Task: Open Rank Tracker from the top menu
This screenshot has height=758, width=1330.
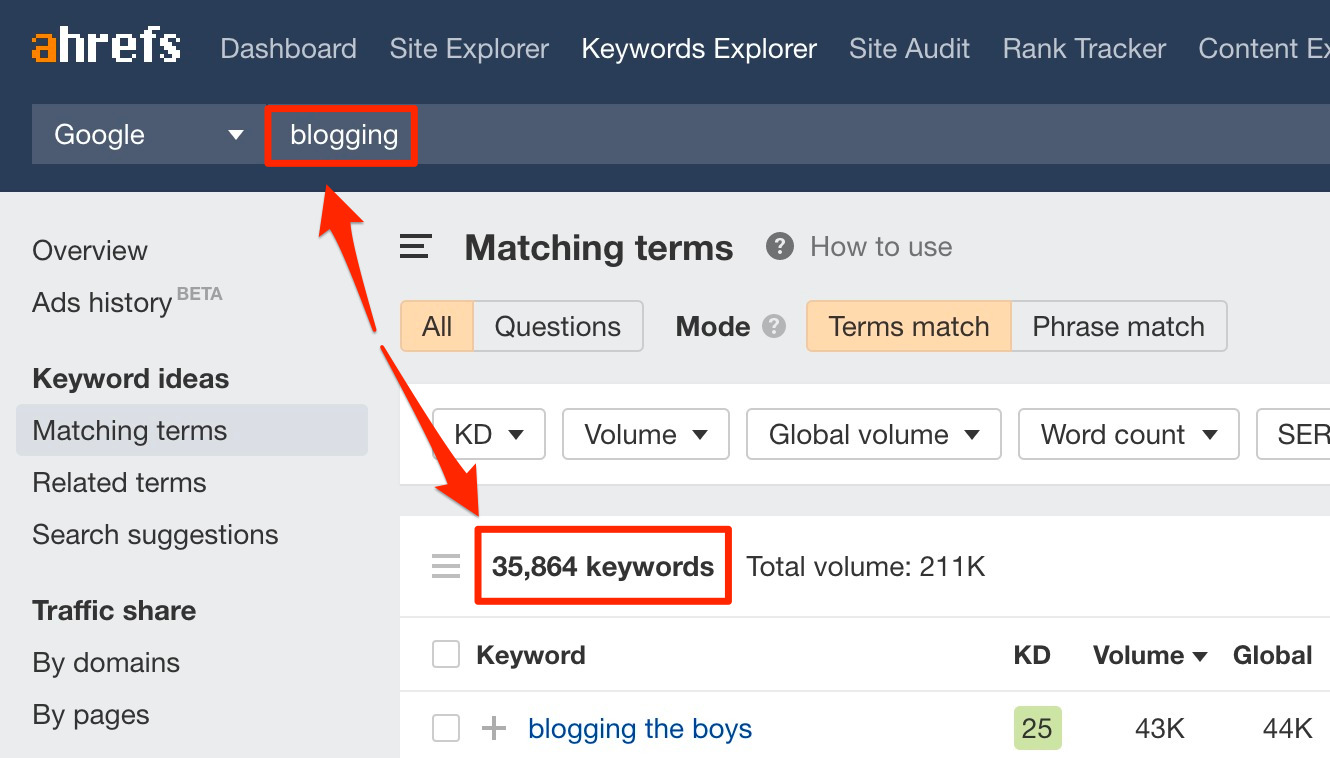Action: [1084, 48]
